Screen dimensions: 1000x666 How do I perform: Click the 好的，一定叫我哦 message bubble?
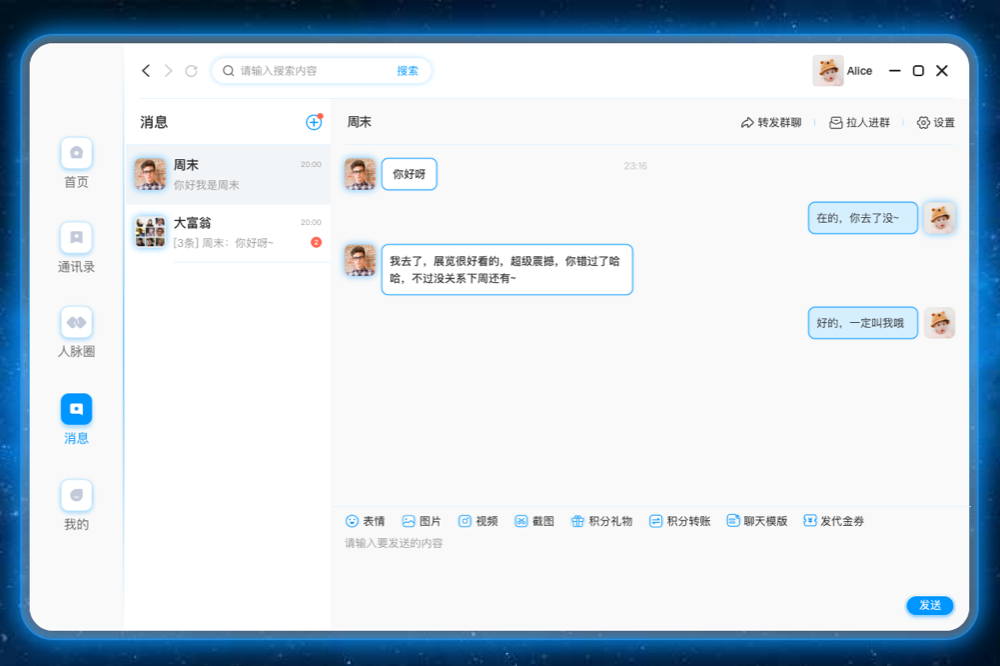(x=863, y=323)
